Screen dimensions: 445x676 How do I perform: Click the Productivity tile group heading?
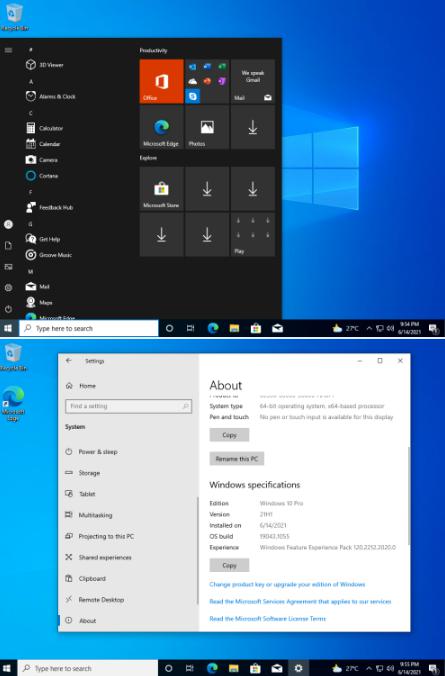tap(154, 50)
